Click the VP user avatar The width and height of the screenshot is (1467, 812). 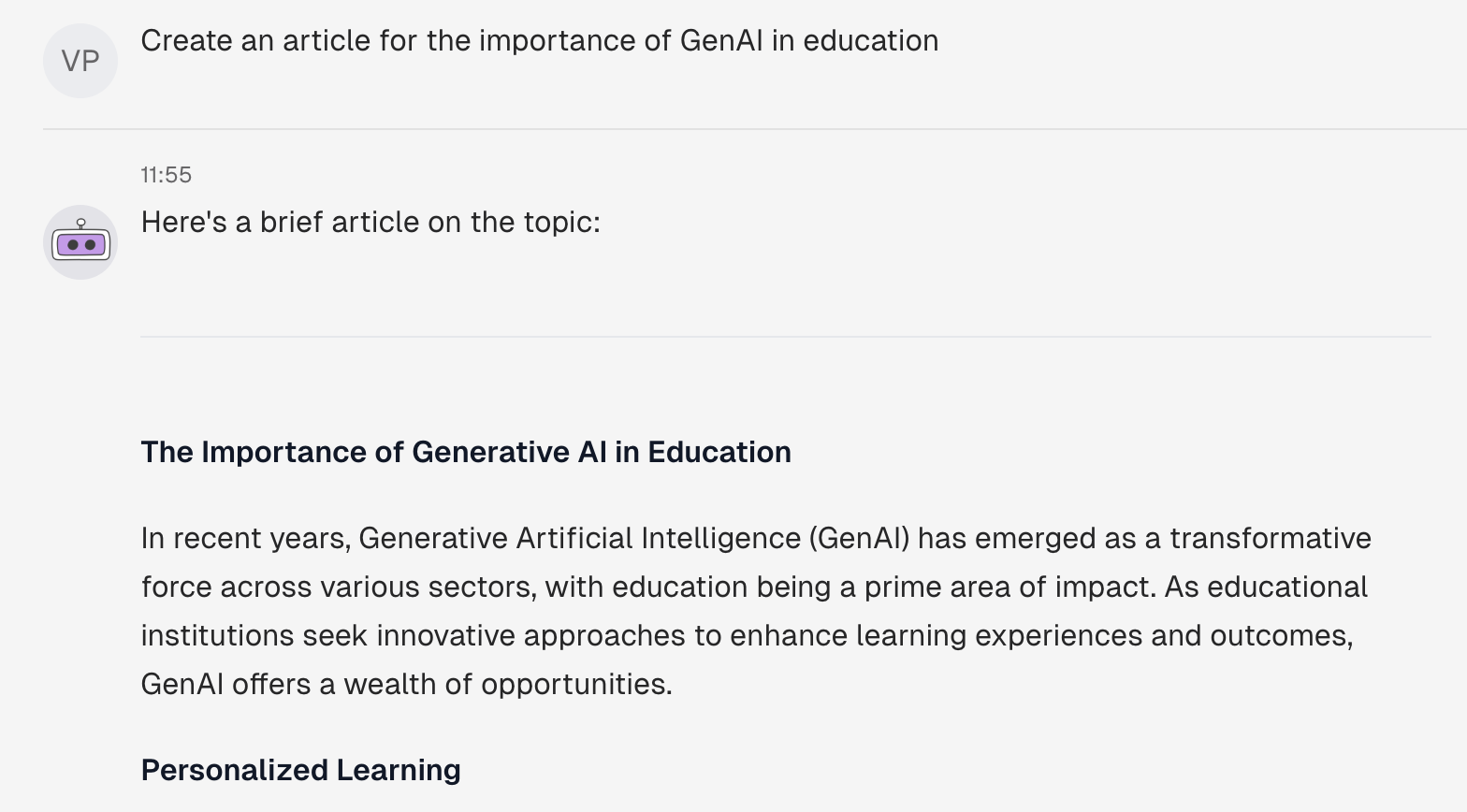[x=80, y=61]
